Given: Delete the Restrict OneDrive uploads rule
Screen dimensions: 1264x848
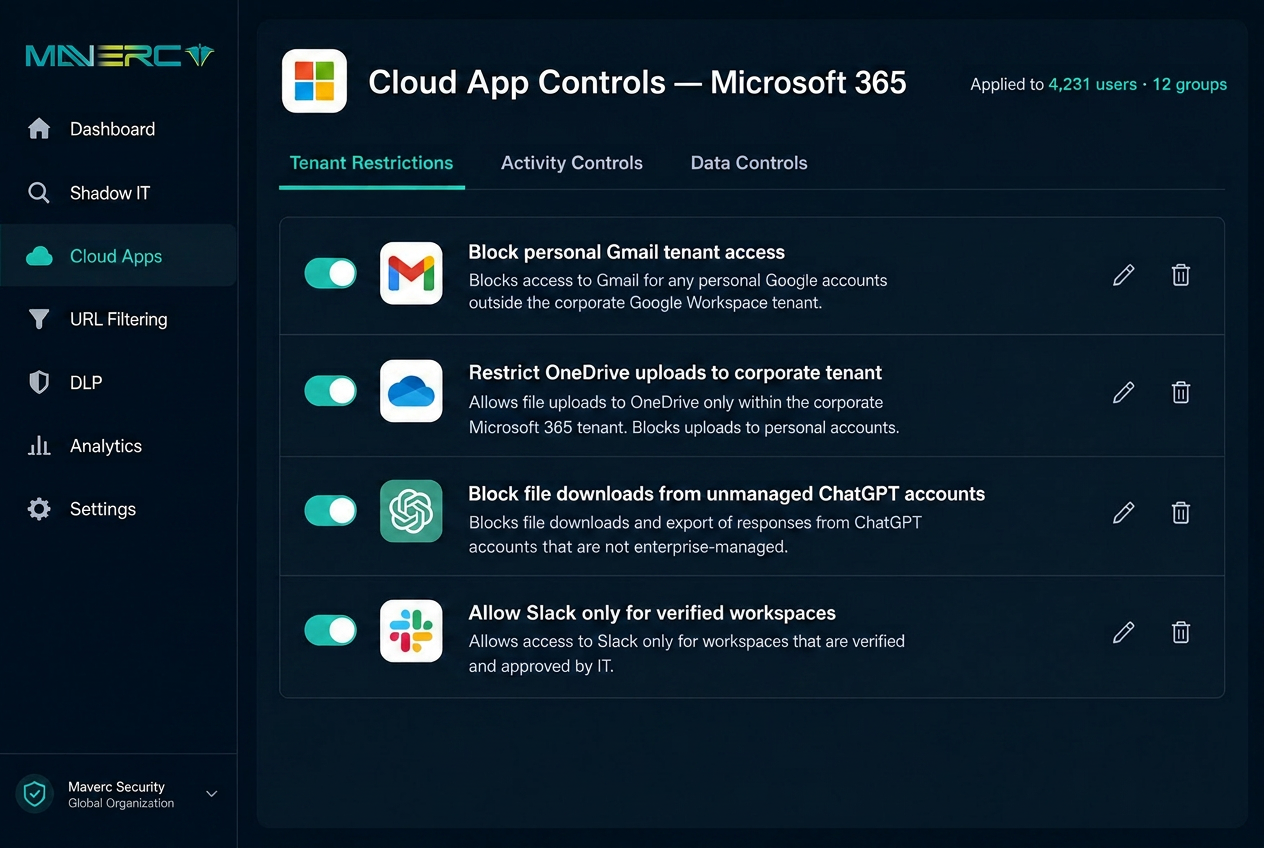Looking at the screenshot, I should [x=1181, y=392].
